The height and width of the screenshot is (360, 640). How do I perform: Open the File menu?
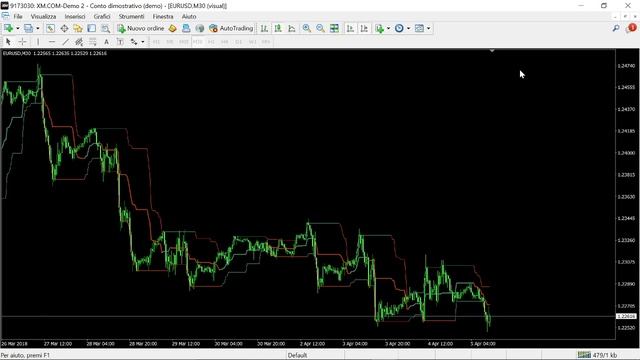point(18,16)
